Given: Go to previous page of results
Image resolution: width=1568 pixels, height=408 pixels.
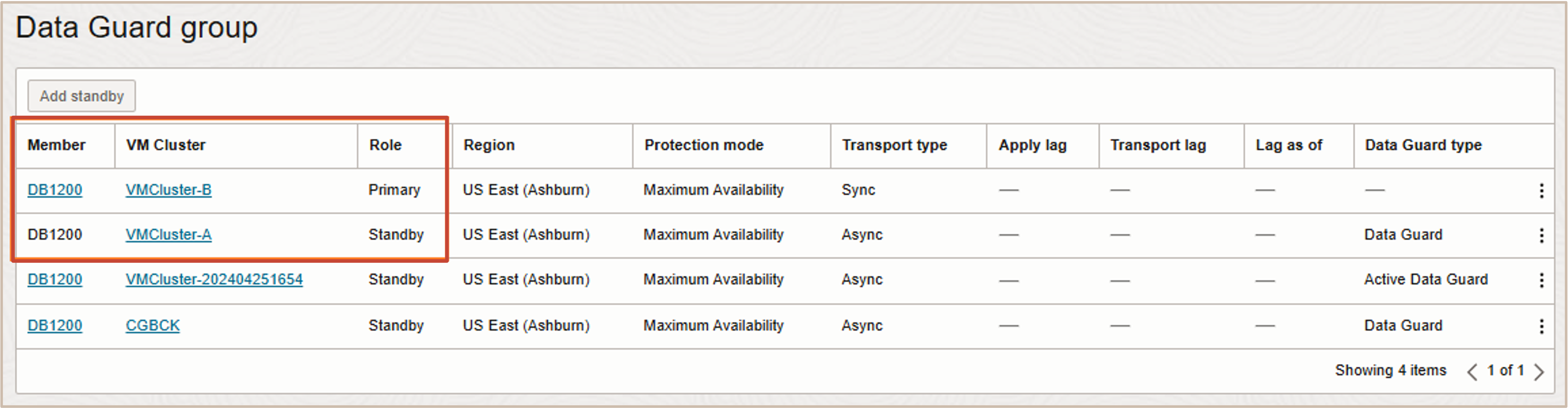Looking at the screenshot, I should [x=1472, y=371].
